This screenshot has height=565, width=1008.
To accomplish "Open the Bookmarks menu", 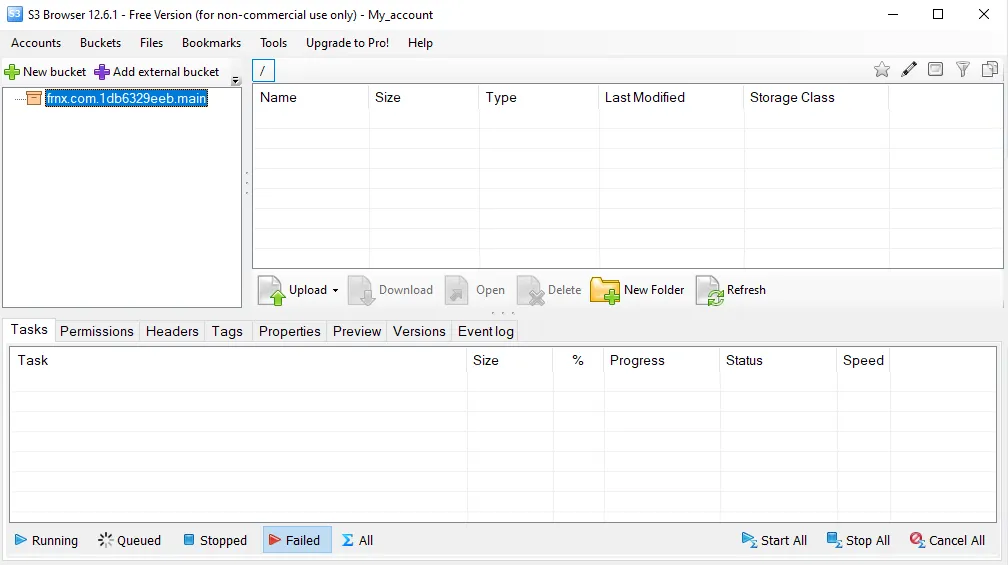I will [212, 43].
